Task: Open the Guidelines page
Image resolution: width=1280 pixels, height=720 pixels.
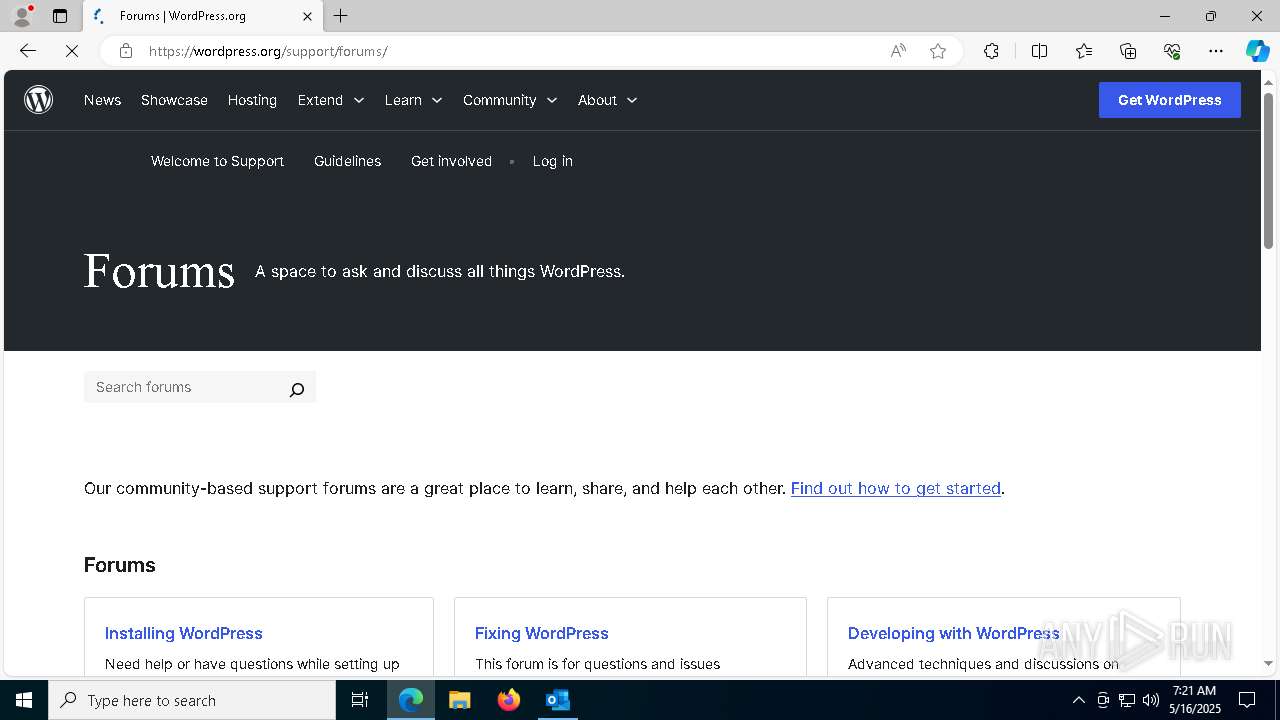Action: (x=347, y=161)
